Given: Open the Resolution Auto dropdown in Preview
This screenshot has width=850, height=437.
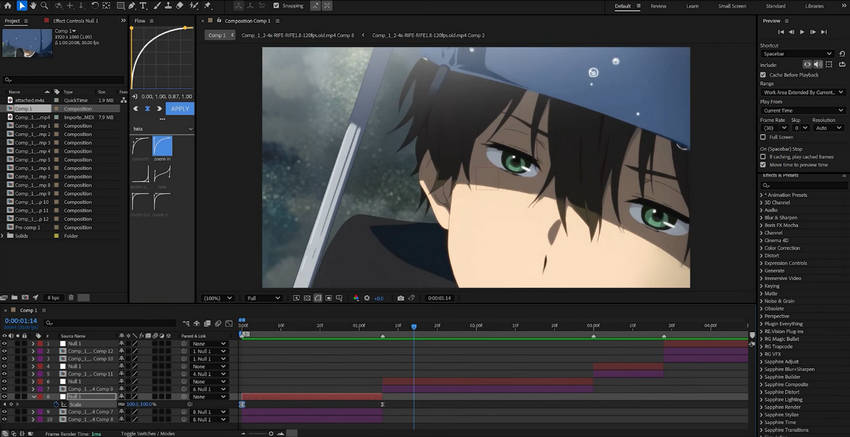Looking at the screenshot, I should point(829,128).
